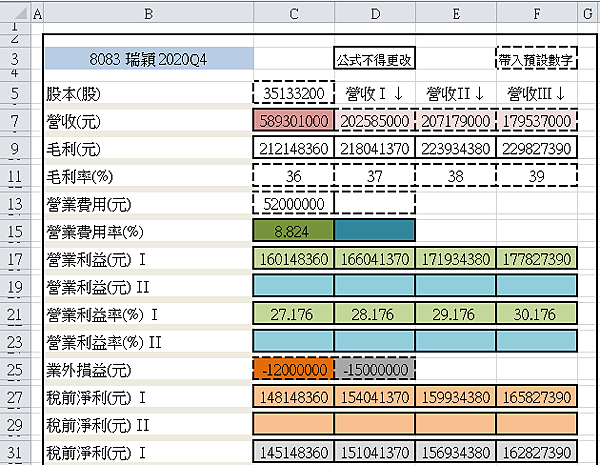The image size is (600, 465).
Task: Select operating income cell 177827390
Action: (x=537, y=259)
